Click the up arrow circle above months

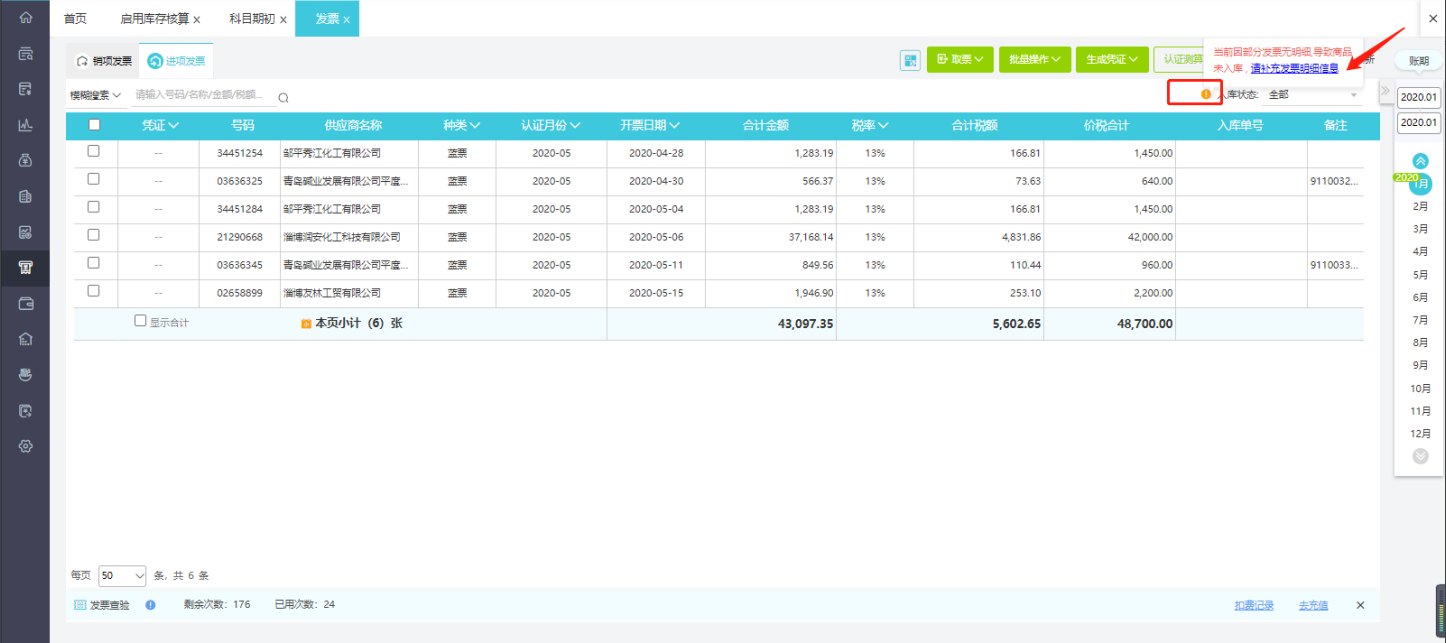coord(1420,161)
